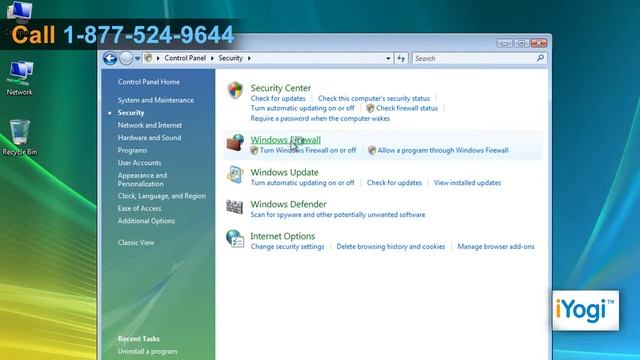The image size is (640, 360).
Task: Open the Internet Options heading link
Action: pos(282,236)
